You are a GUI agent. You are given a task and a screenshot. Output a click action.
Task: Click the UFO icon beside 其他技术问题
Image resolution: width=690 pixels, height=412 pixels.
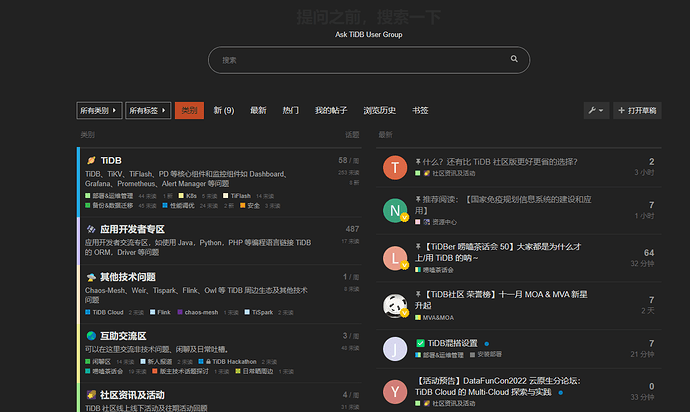tap(91, 277)
